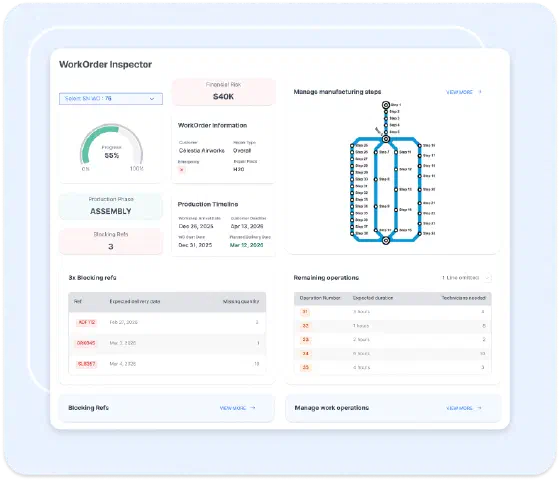This screenshot has width=560, height=481.
Task: Click the GR6945 blocking ref tag
Action: [x=86, y=343]
